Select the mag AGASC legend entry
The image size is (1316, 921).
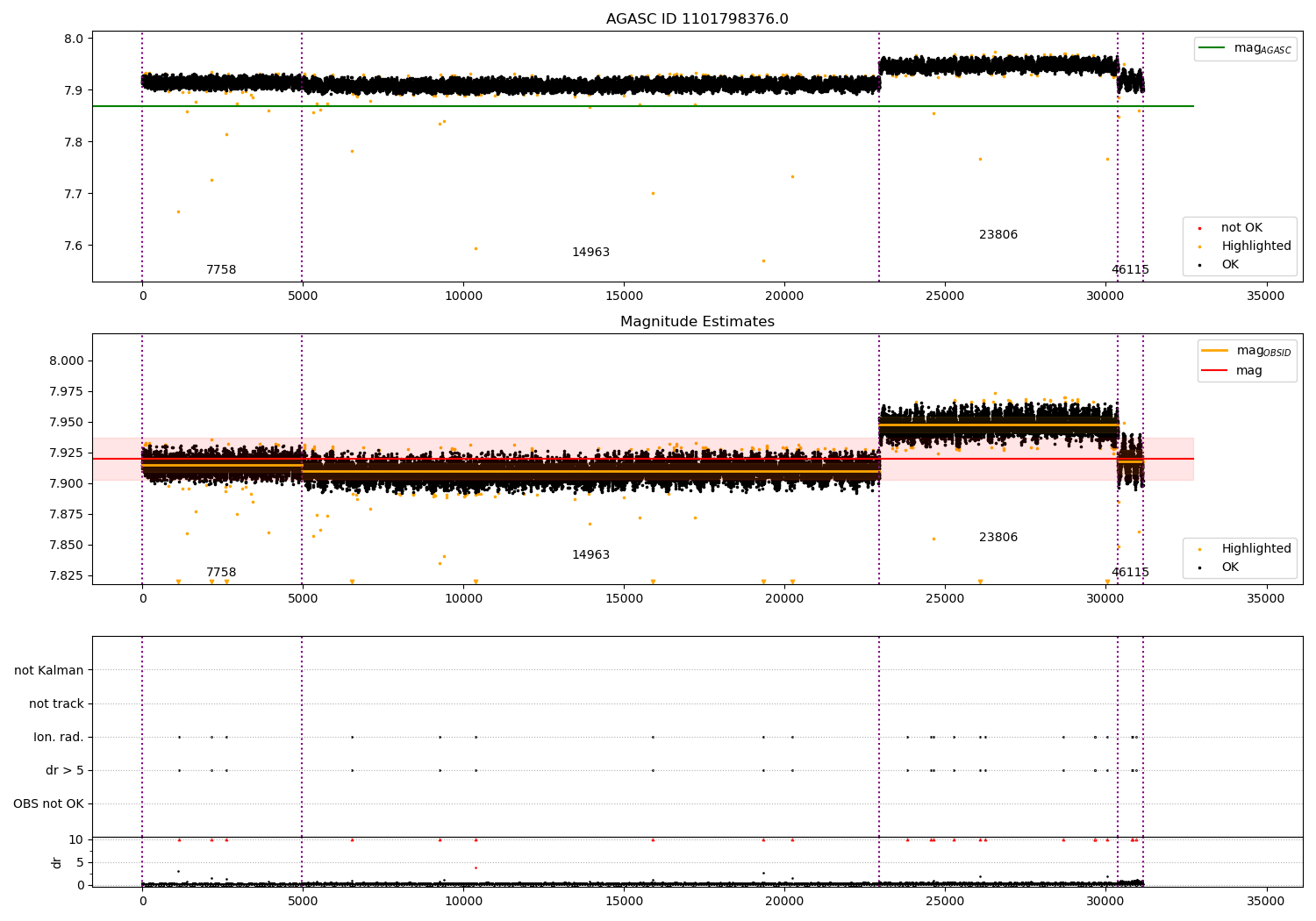pyautogui.click(x=1245, y=48)
